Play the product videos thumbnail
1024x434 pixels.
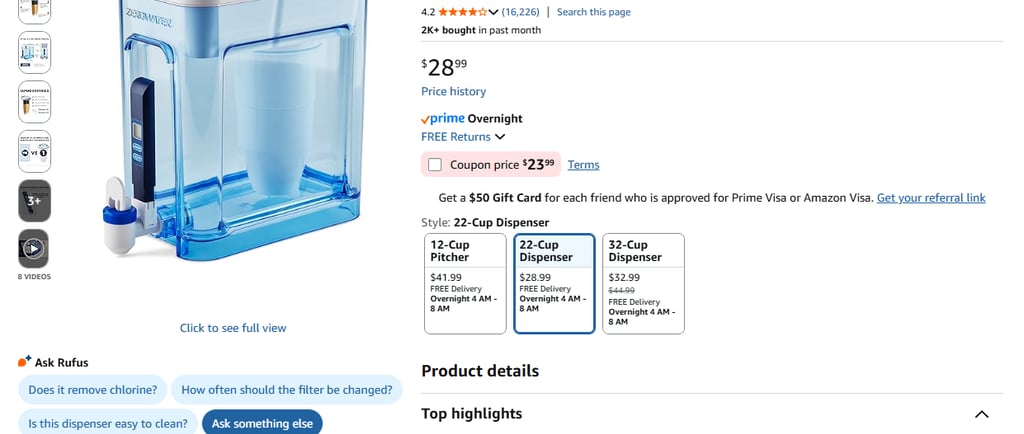pos(34,248)
